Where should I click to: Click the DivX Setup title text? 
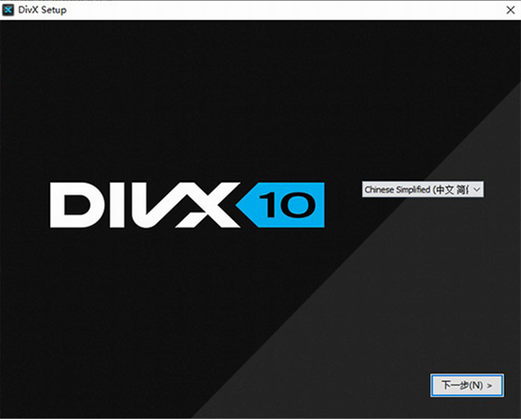click(42, 10)
